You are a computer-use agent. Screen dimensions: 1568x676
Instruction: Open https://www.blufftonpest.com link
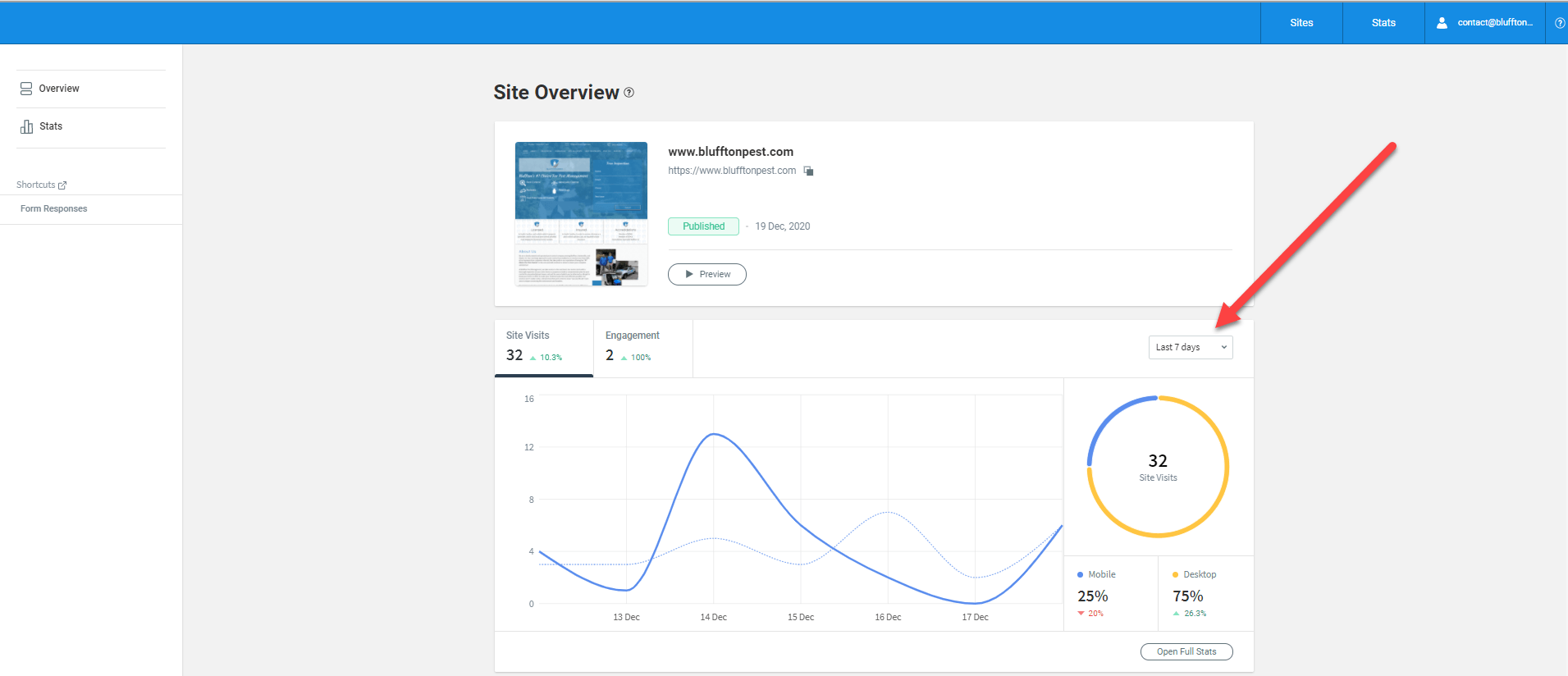point(732,171)
